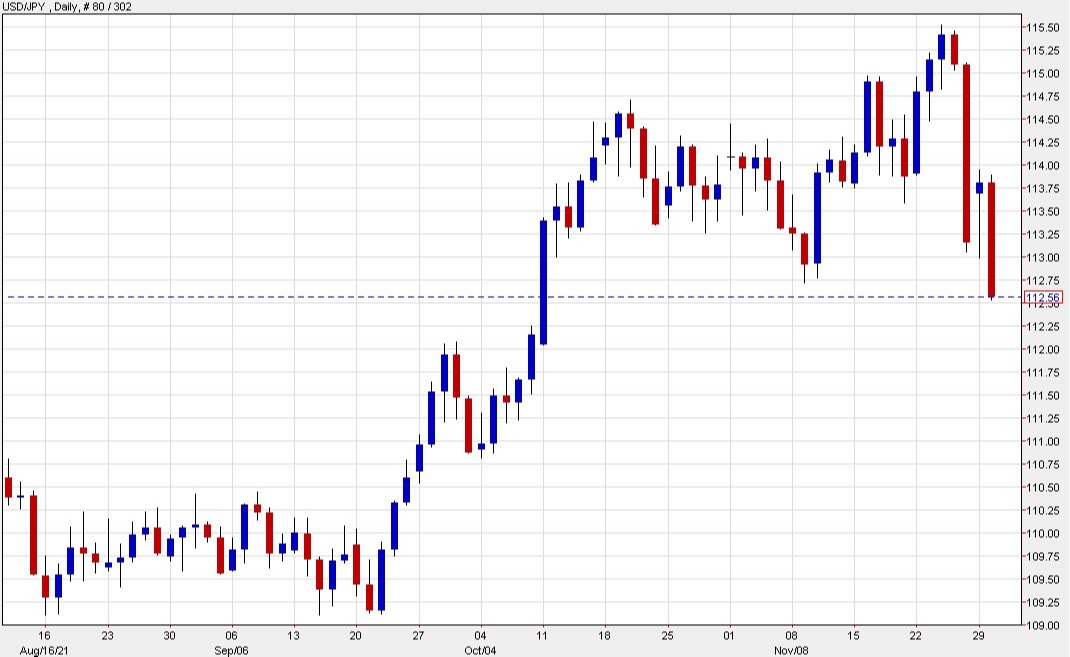
Task: Click the Aug/16/21 date label
Action: [x=44, y=651]
